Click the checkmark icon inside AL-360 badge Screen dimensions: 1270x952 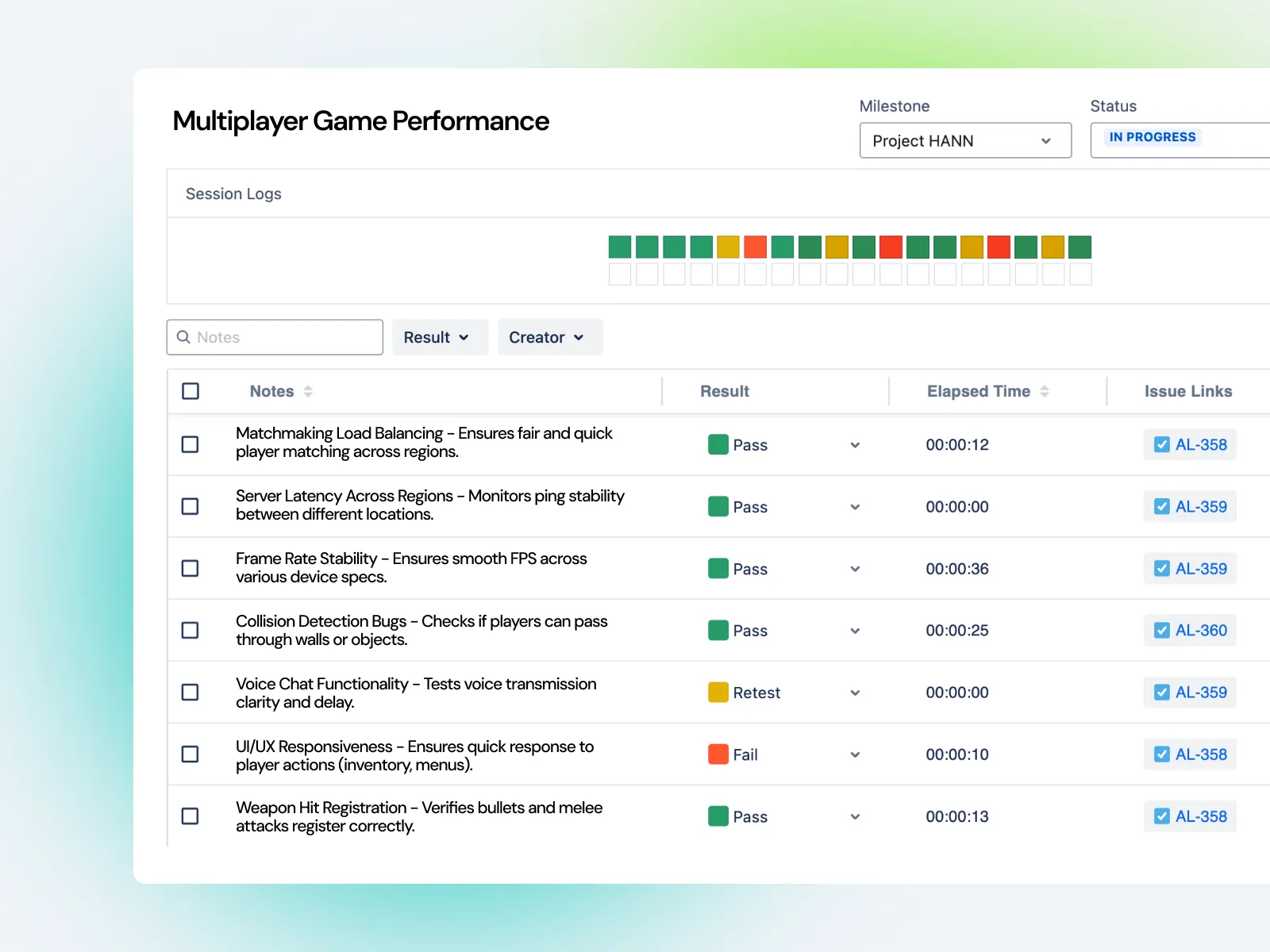1162,630
